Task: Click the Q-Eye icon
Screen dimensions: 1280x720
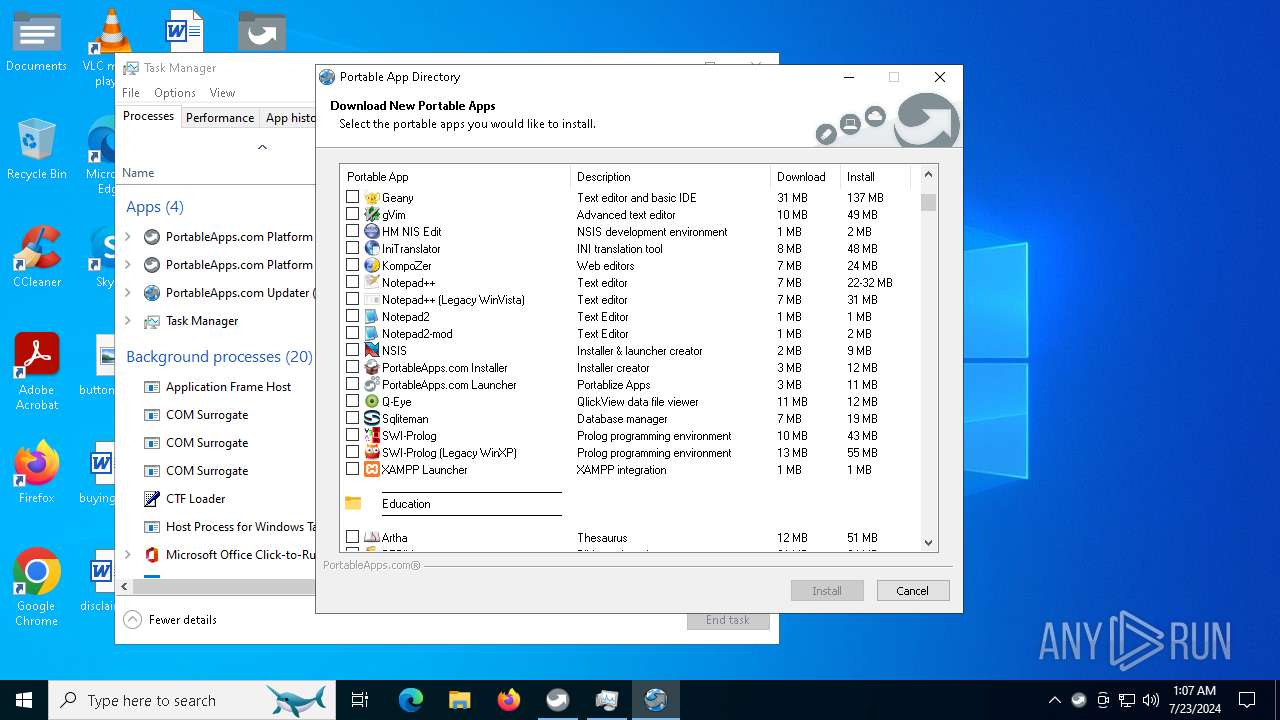Action: pyautogui.click(x=372, y=402)
